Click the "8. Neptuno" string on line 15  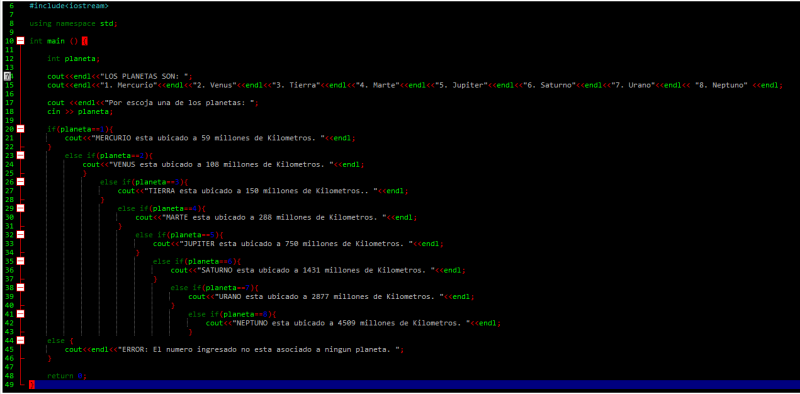722,85
